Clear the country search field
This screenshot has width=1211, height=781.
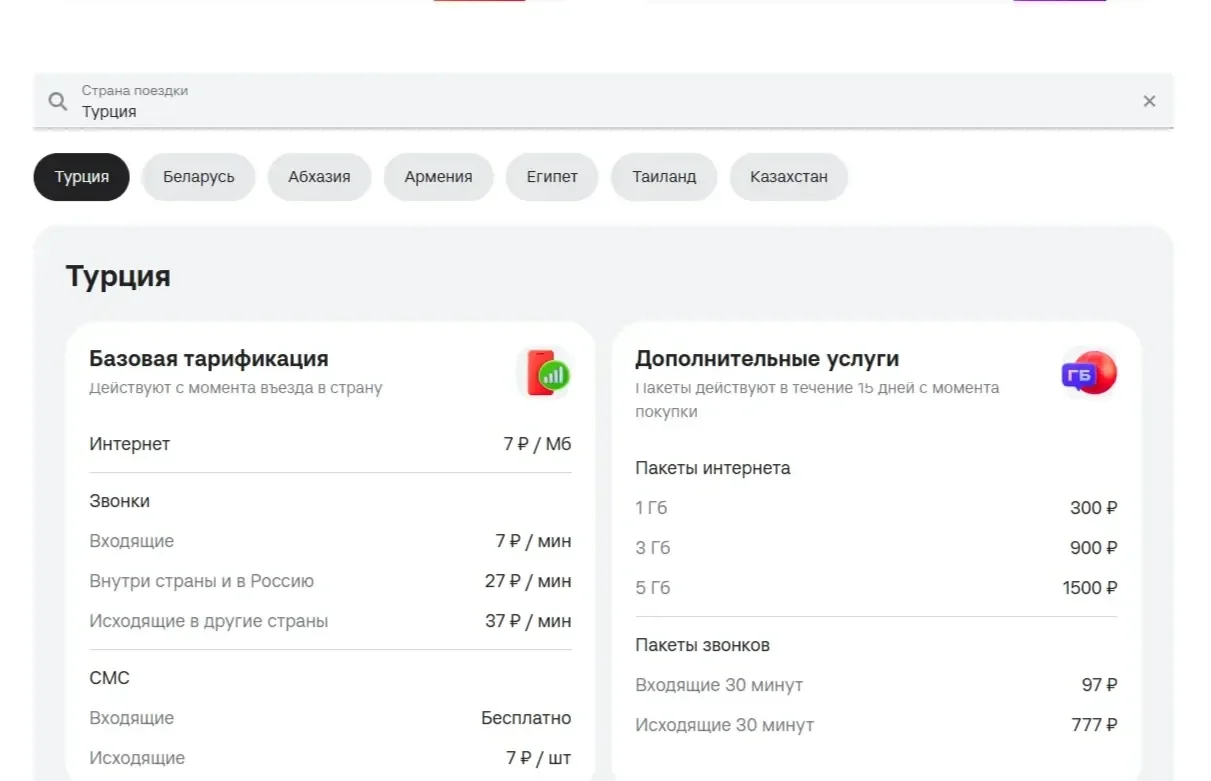pyautogui.click(x=1149, y=101)
